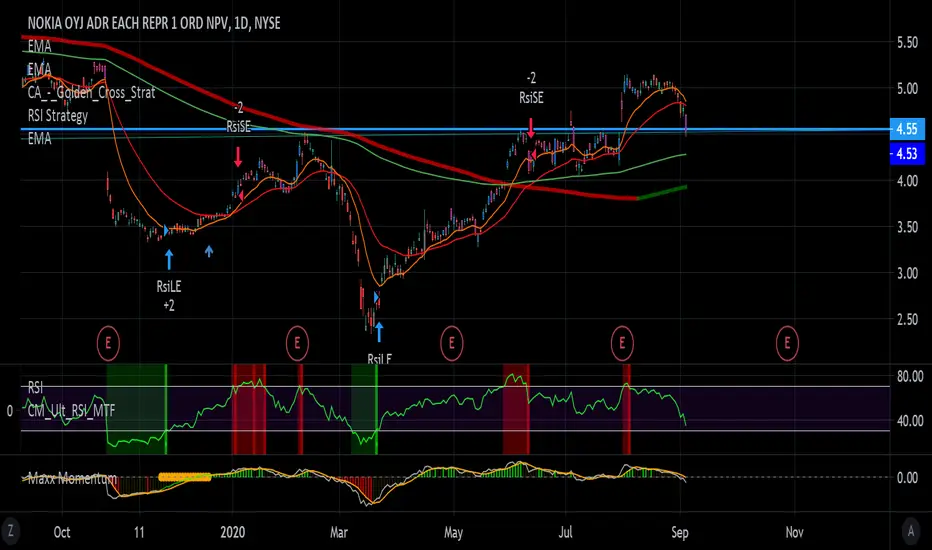932x550 pixels.
Task: Click the Nov date label on time axis
Action: 795,532
